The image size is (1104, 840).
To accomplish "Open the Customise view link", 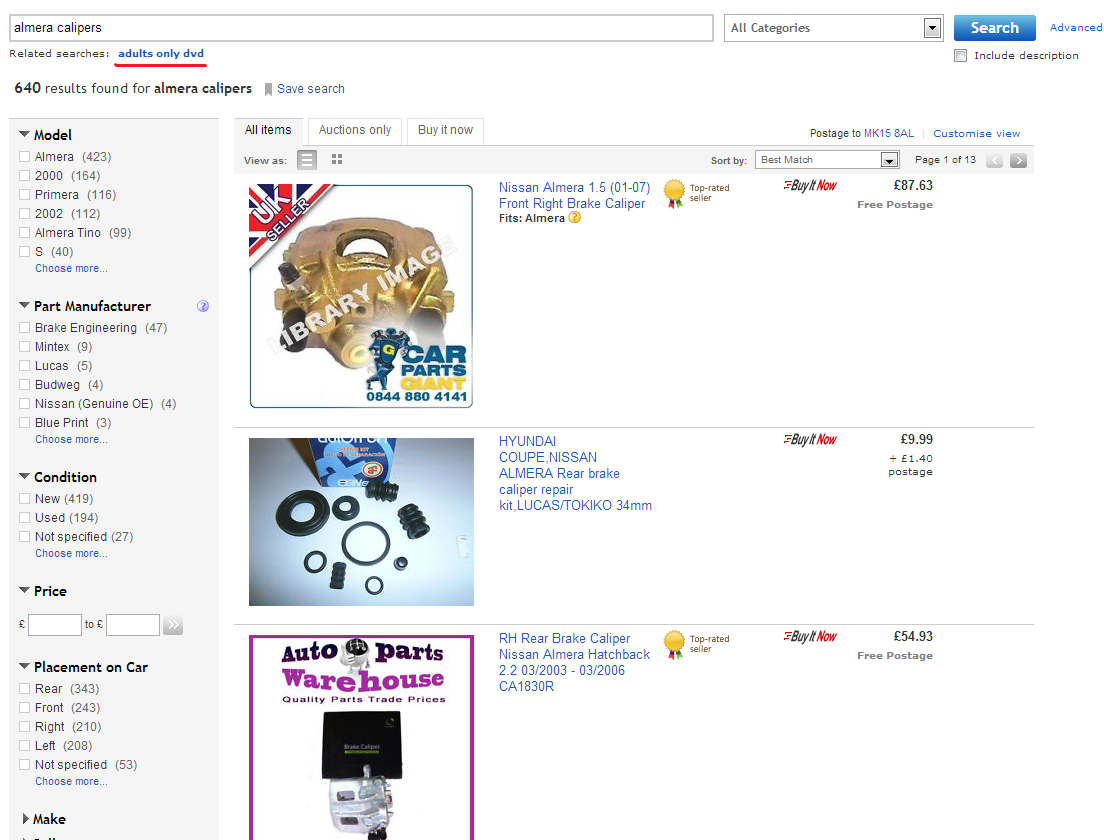I will pyautogui.click(x=977, y=133).
